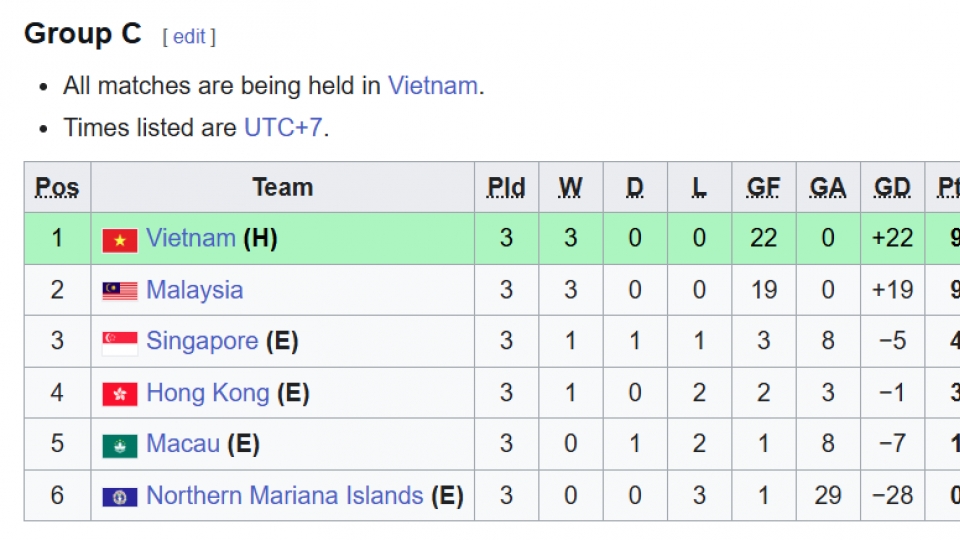Click the GF column header
Image resolution: width=960 pixels, height=540 pixels.
(763, 187)
